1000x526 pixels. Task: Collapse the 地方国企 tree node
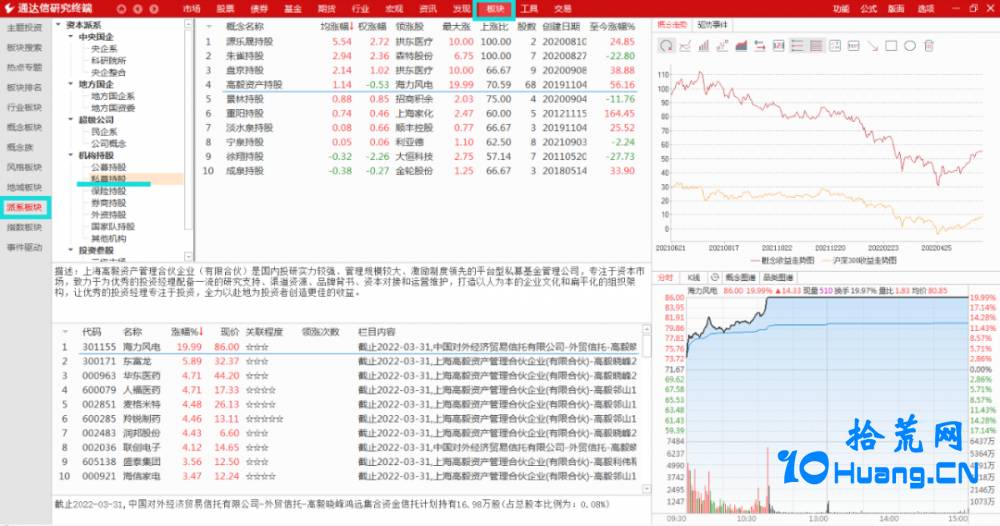(x=71, y=84)
